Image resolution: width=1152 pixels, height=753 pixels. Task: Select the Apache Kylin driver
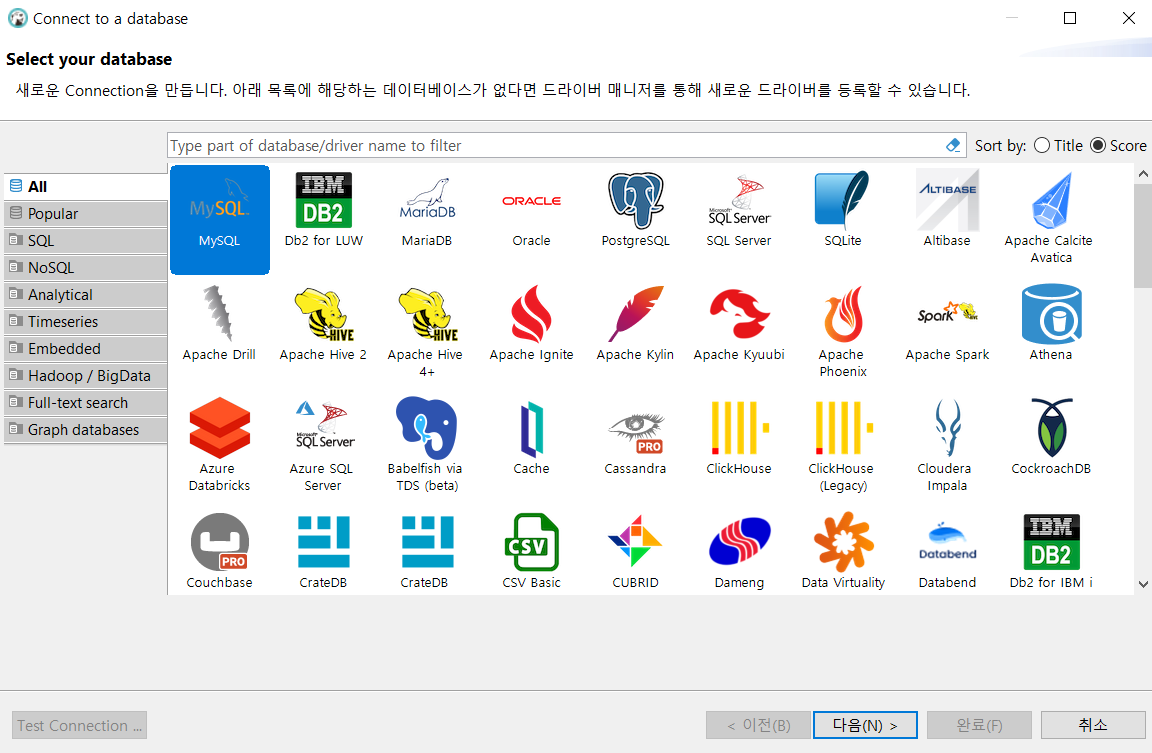(636, 324)
